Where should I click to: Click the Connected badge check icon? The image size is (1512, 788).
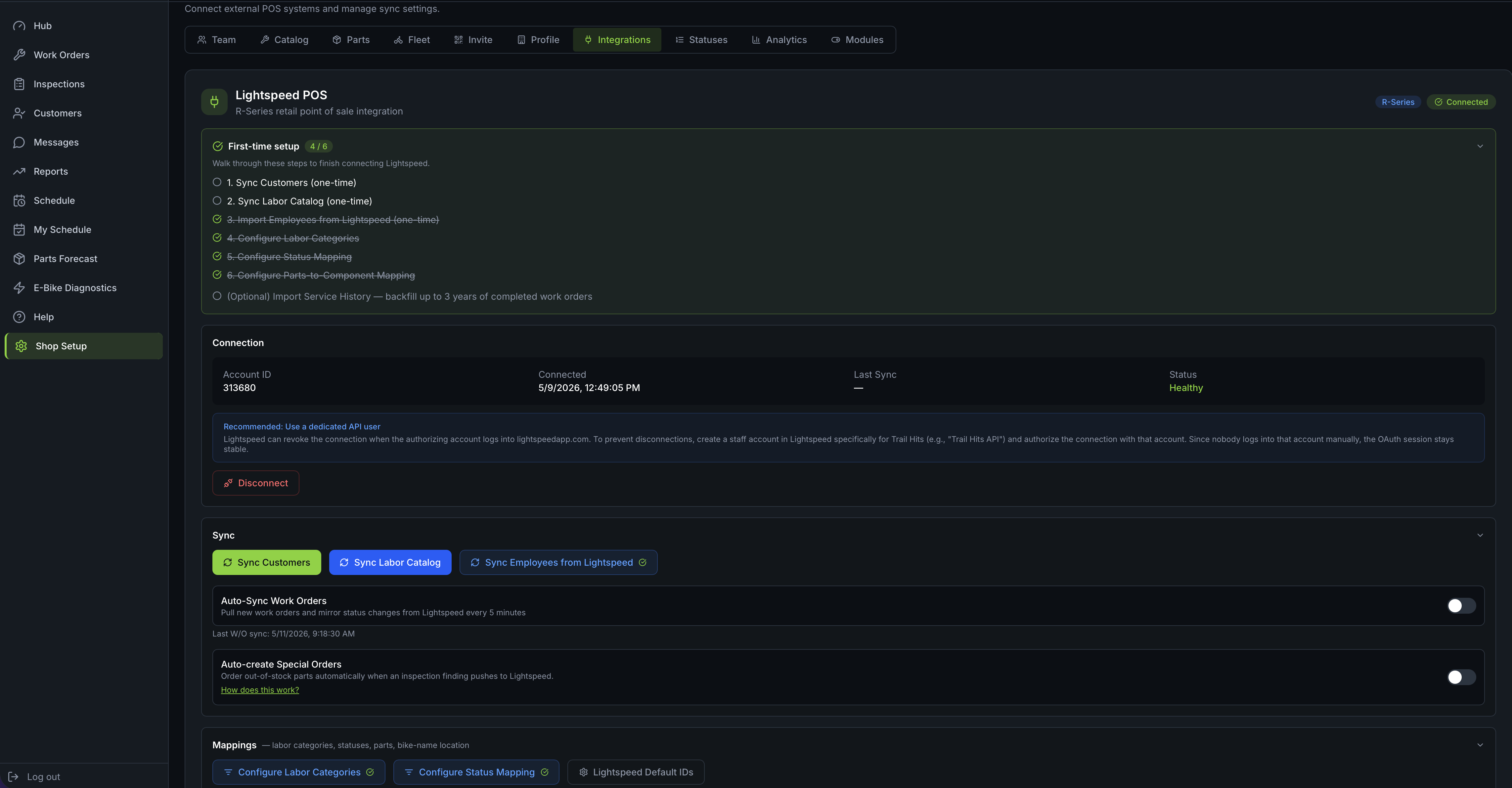(x=1439, y=102)
